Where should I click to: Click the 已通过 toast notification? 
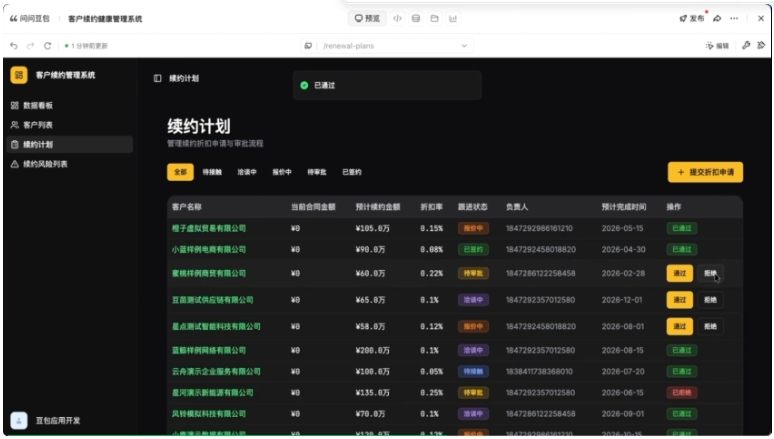click(x=387, y=85)
